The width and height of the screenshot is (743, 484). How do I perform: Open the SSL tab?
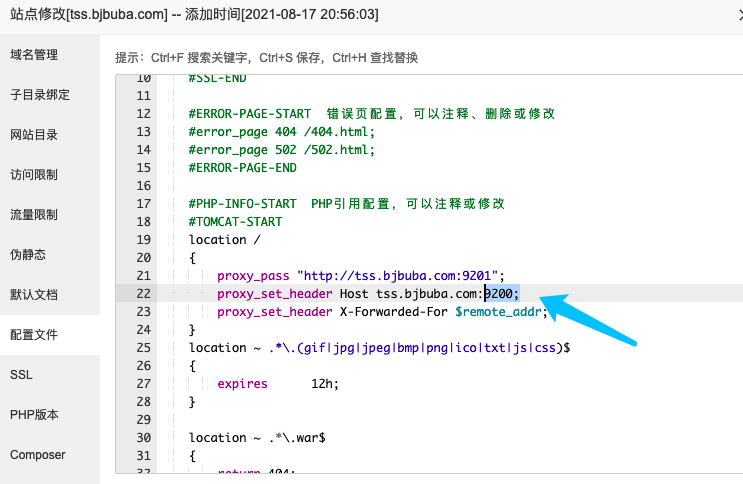[22, 374]
